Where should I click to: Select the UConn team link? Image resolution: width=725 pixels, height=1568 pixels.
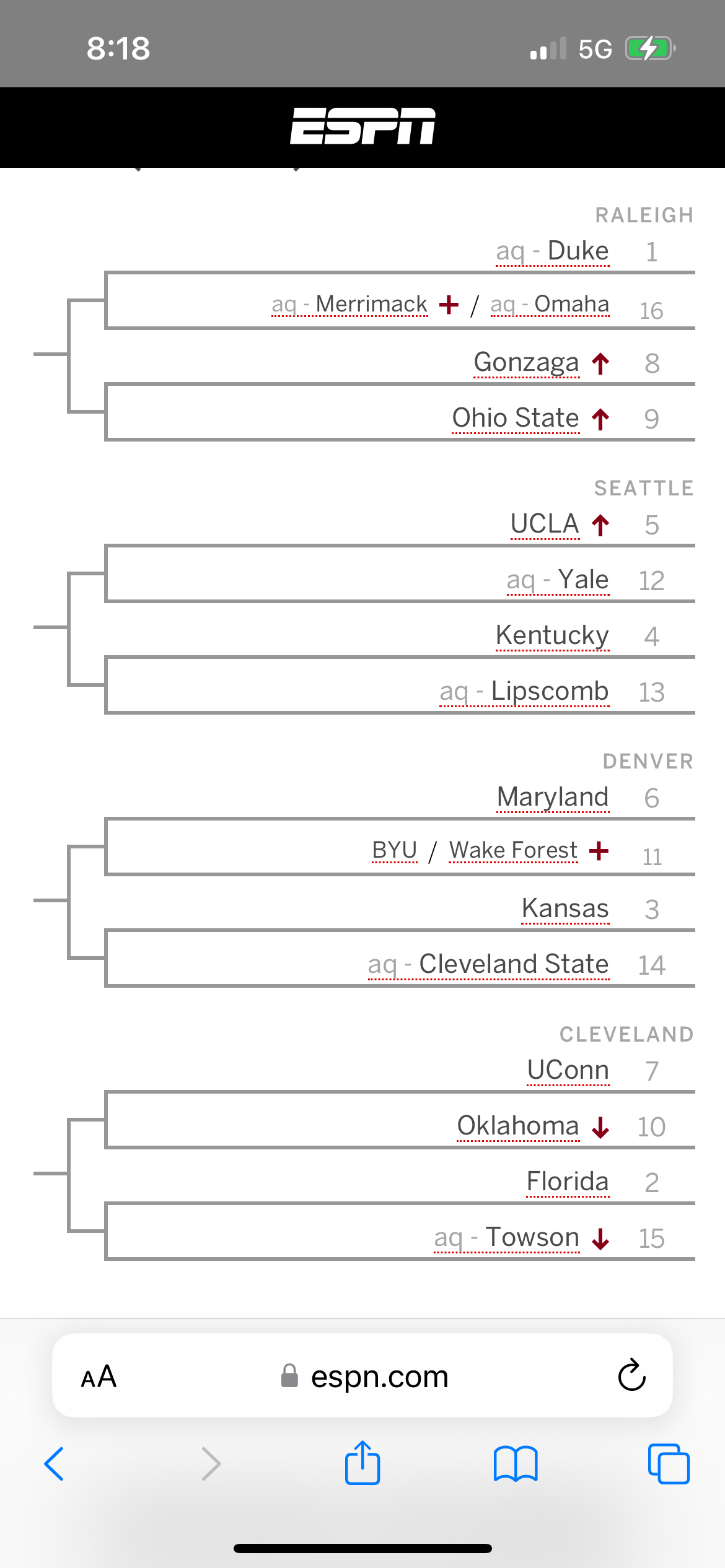pos(568,1070)
